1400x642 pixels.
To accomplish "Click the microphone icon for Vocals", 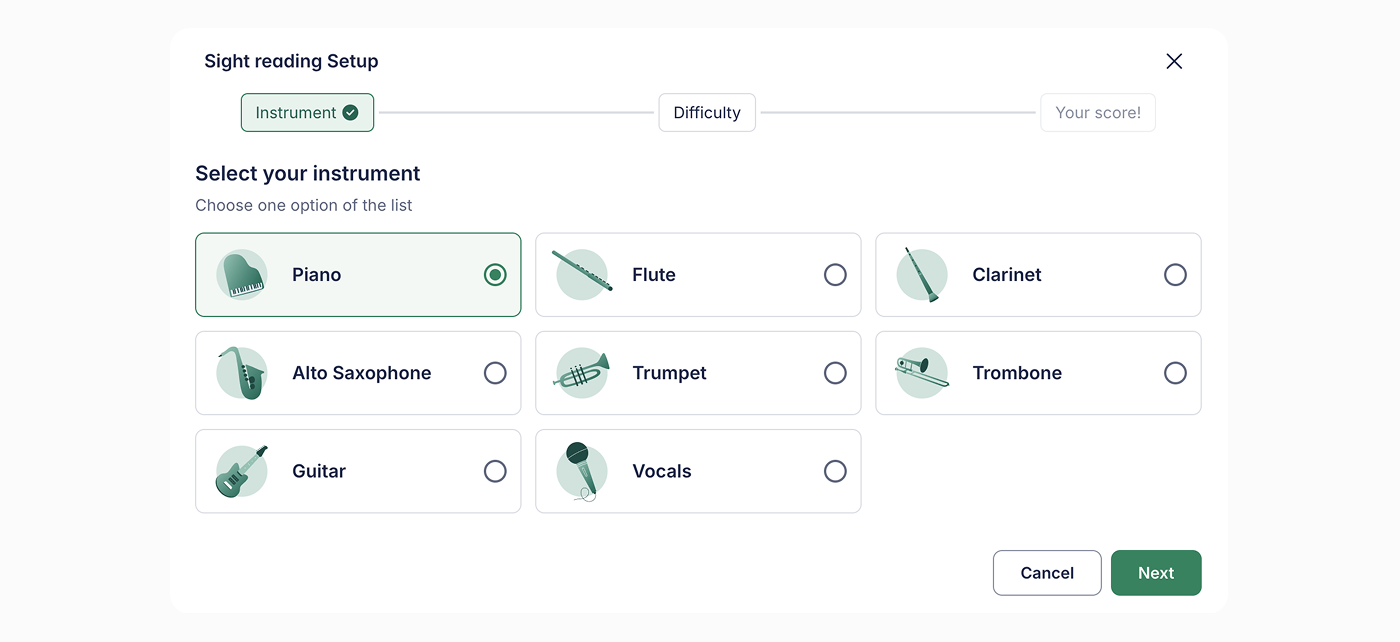I will [581, 470].
